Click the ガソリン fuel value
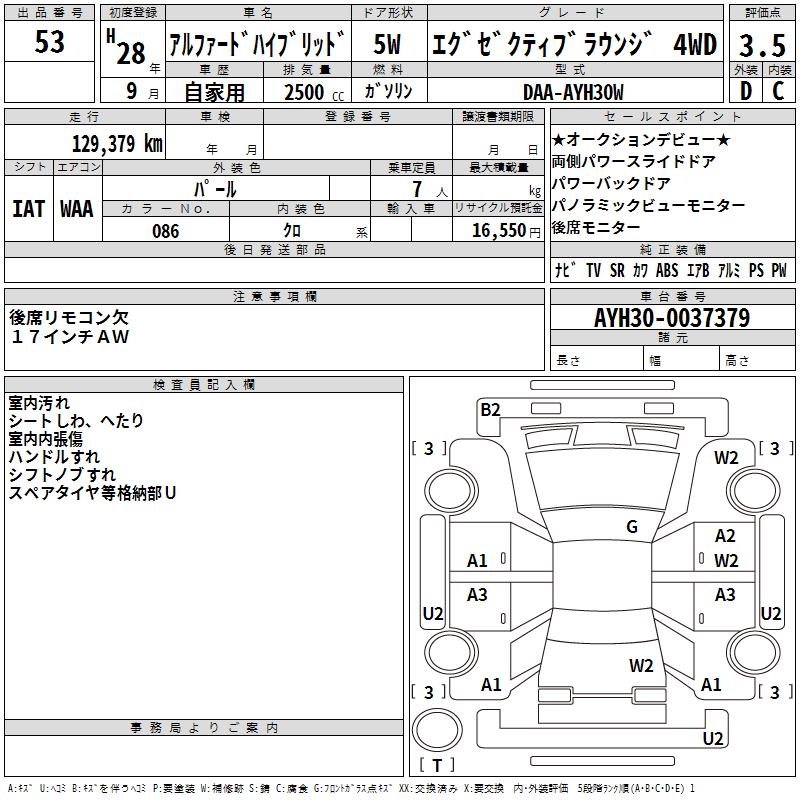Screen dimensions: 800x800 click(x=388, y=91)
